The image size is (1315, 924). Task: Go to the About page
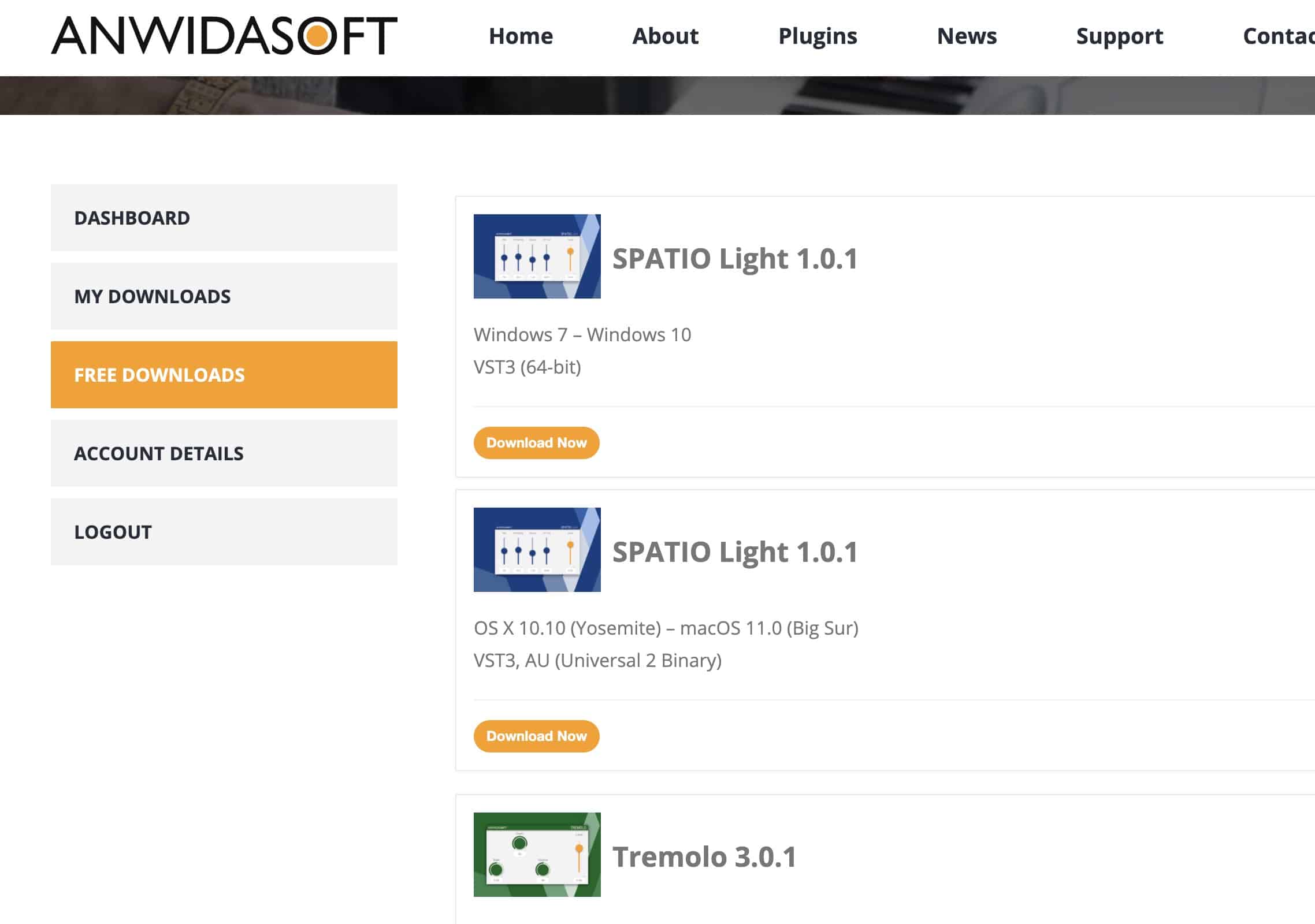coord(665,36)
